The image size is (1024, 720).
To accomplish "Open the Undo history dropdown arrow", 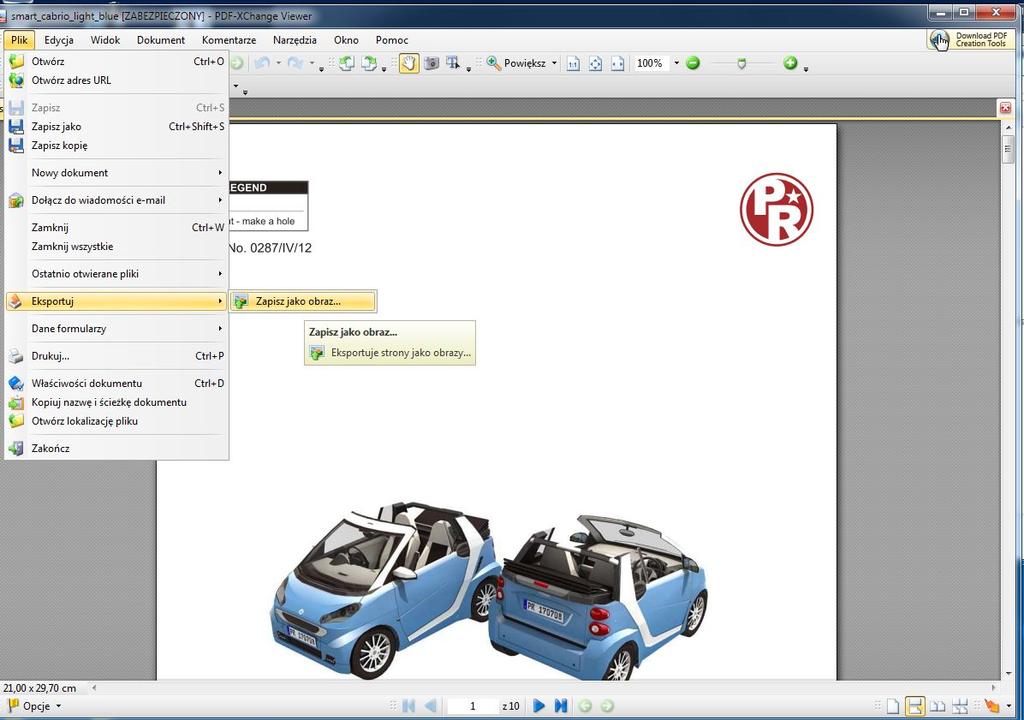I will click(278, 63).
